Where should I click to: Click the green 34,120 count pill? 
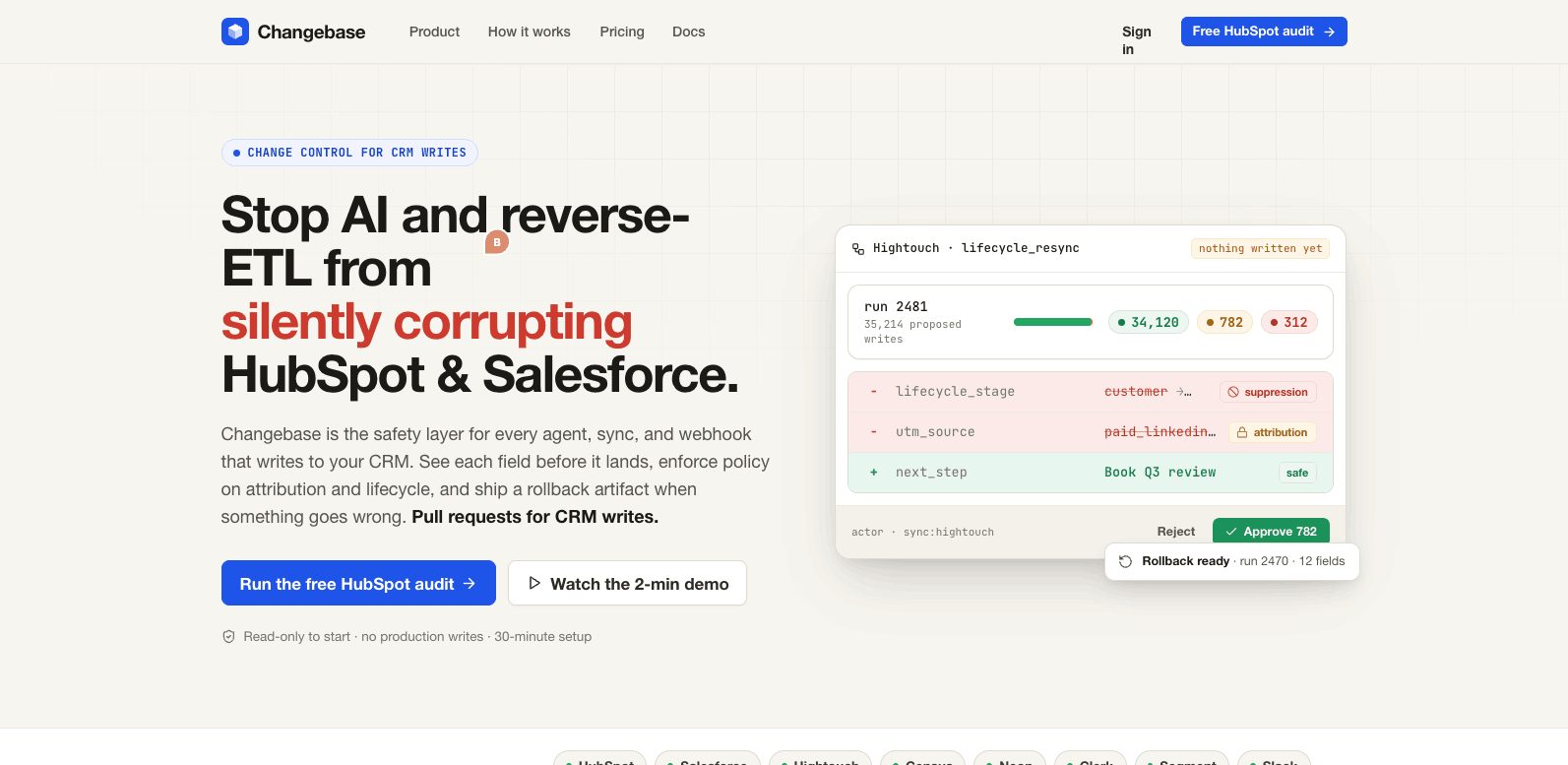(x=1149, y=322)
